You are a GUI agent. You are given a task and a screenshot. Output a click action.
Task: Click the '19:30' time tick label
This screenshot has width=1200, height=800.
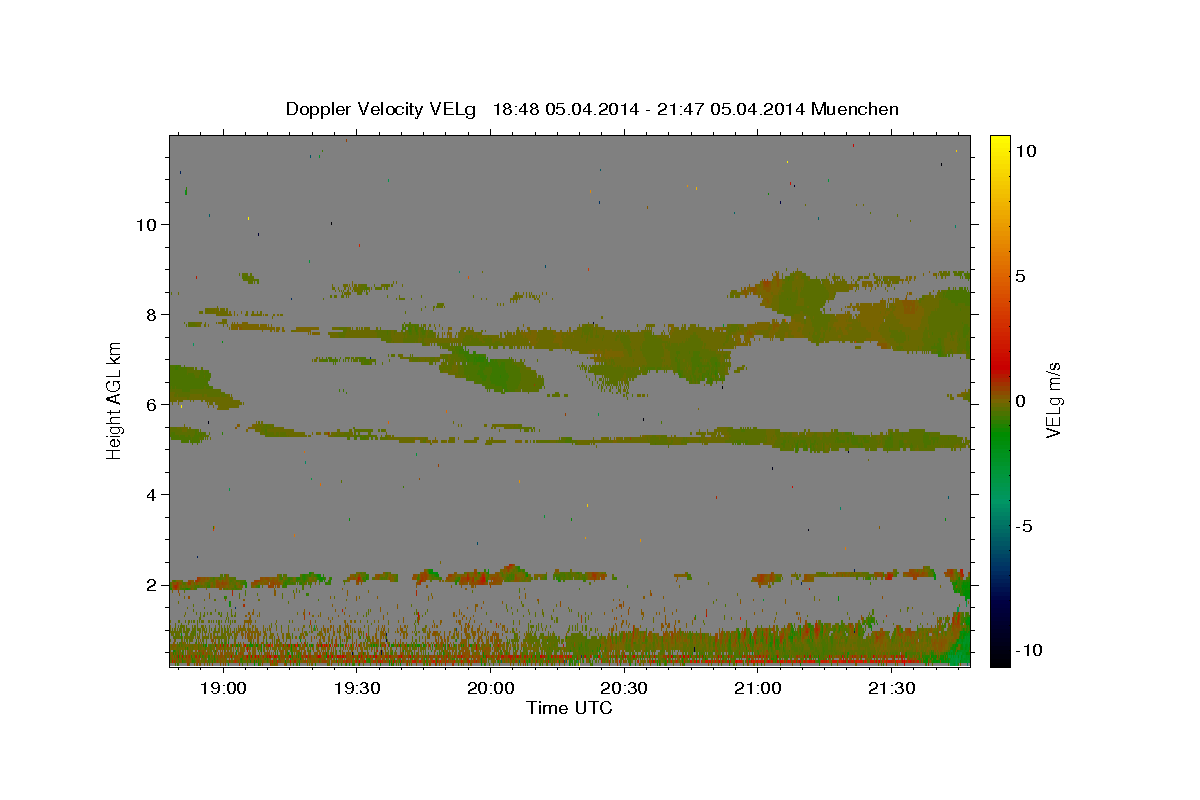(x=357, y=689)
